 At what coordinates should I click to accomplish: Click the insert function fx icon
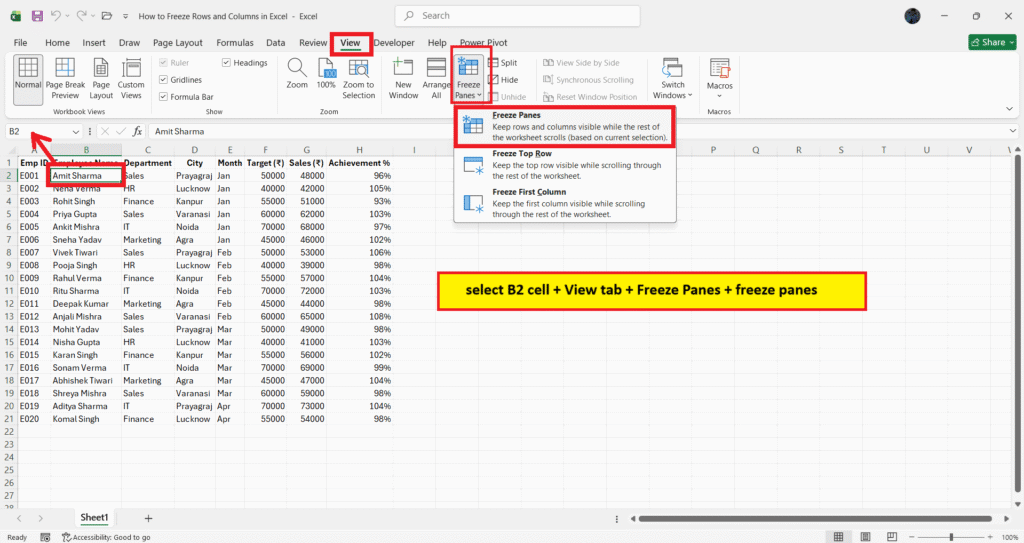pyautogui.click(x=137, y=131)
